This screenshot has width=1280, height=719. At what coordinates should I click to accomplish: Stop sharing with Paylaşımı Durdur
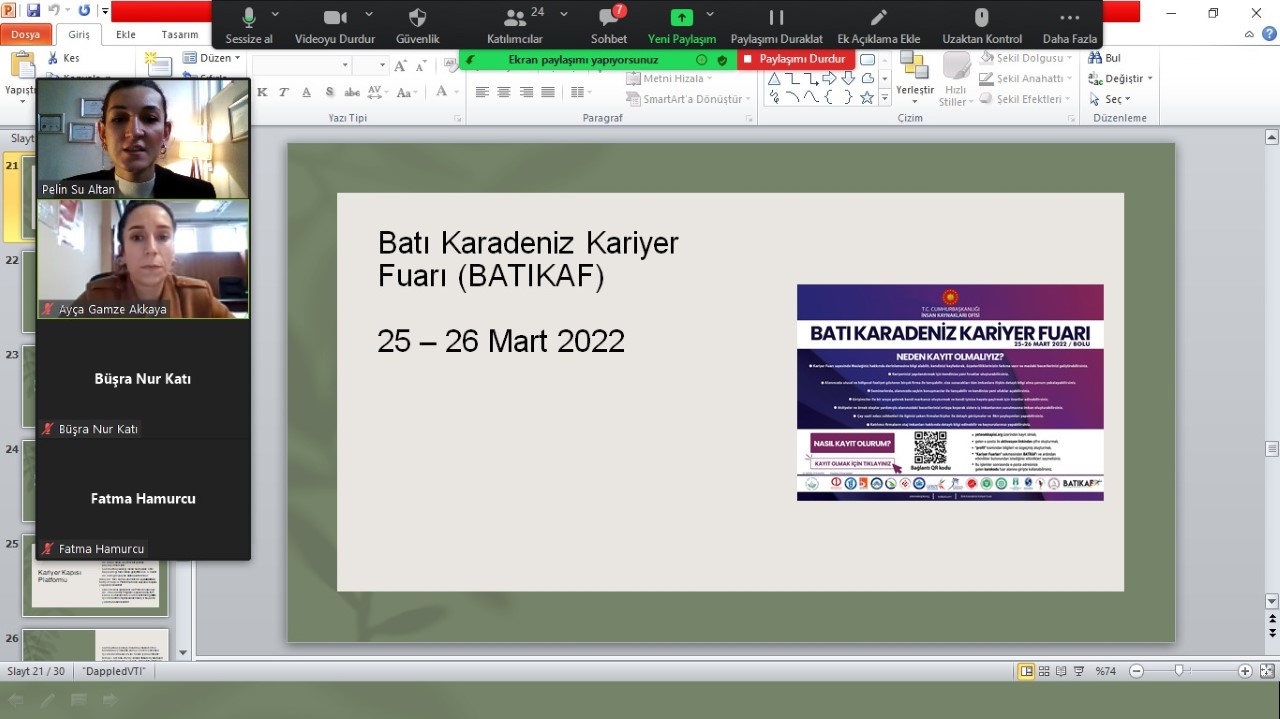[x=796, y=59]
